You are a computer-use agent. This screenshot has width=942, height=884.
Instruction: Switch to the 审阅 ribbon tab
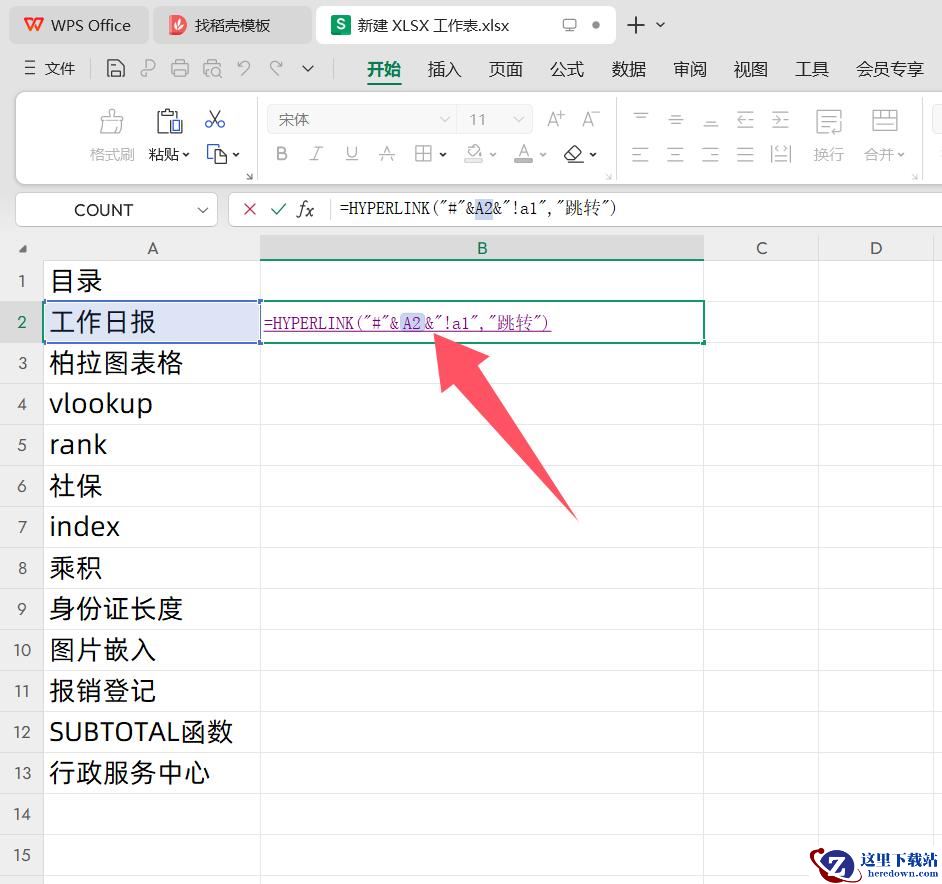690,69
